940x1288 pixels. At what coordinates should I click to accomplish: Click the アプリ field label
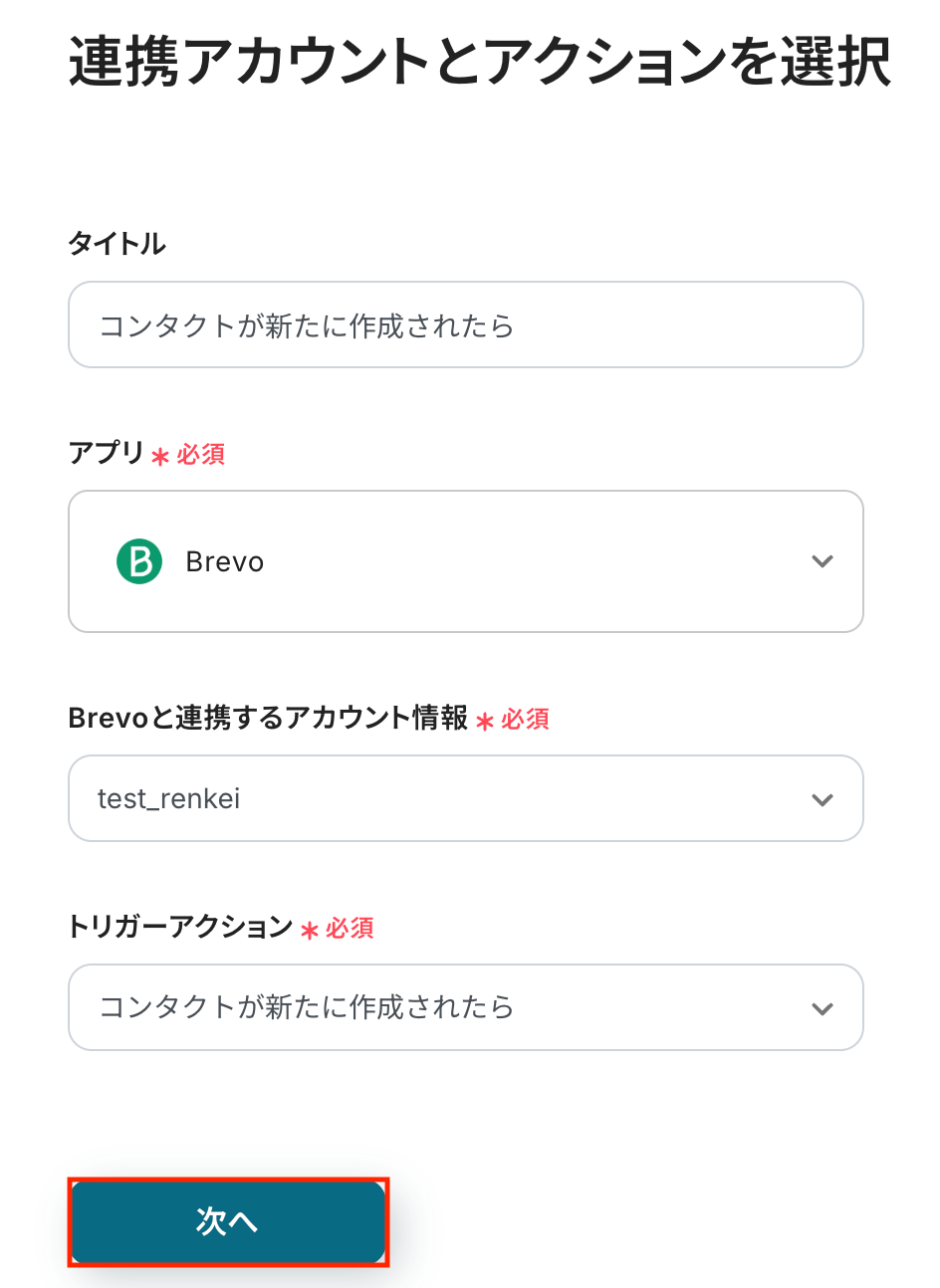(107, 453)
